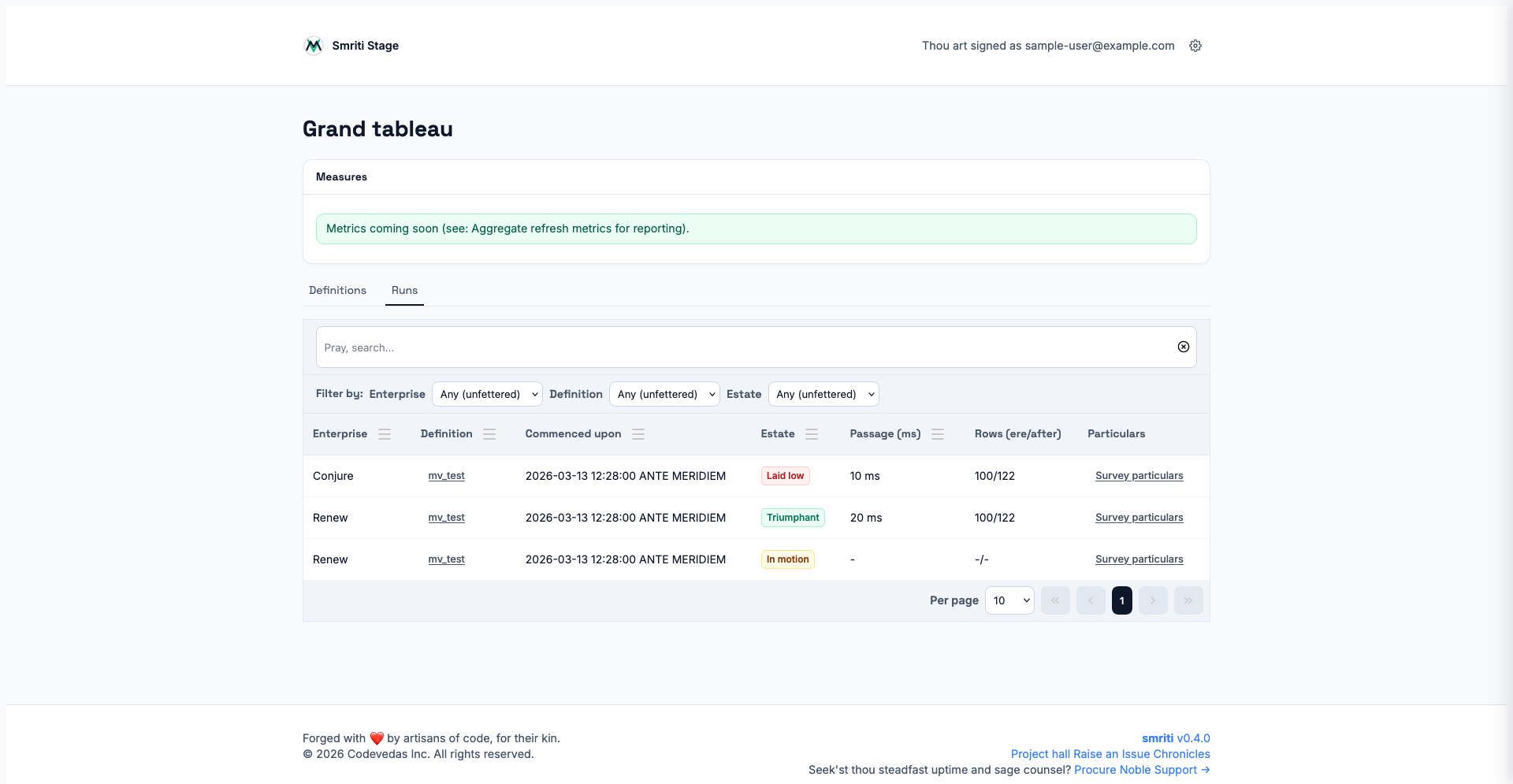Click the Passage (ms) column sort icon
This screenshot has height=784, width=1513.
938,434
